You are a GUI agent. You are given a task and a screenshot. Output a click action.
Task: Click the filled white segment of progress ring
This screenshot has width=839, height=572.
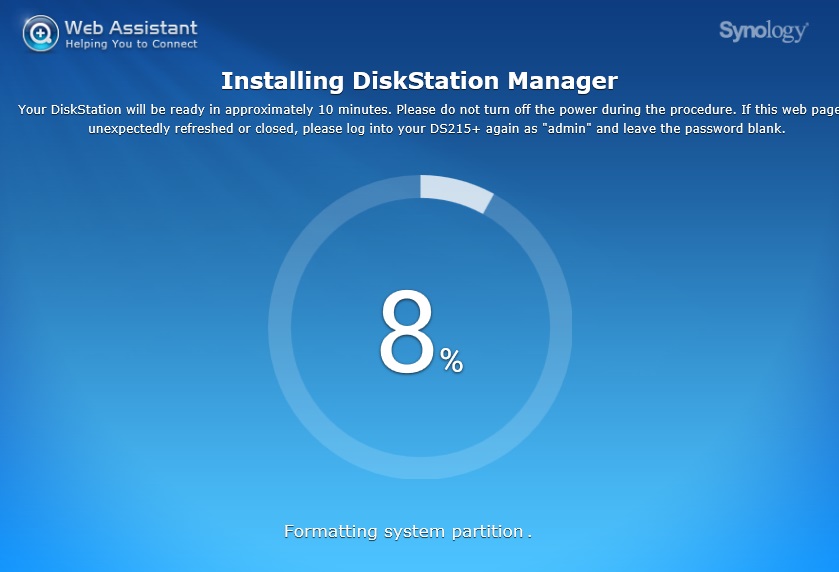click(456, 192)
